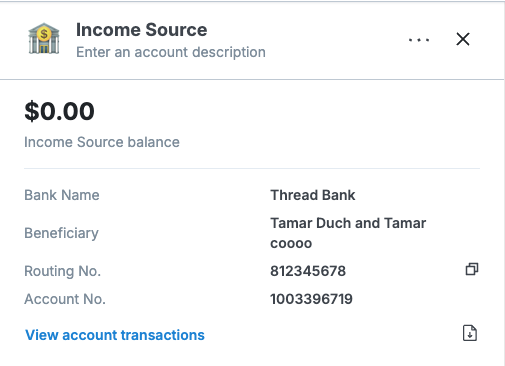505x366 pixels.
Task: Click the dollar coin on bank icon
Action: (44, 34)
